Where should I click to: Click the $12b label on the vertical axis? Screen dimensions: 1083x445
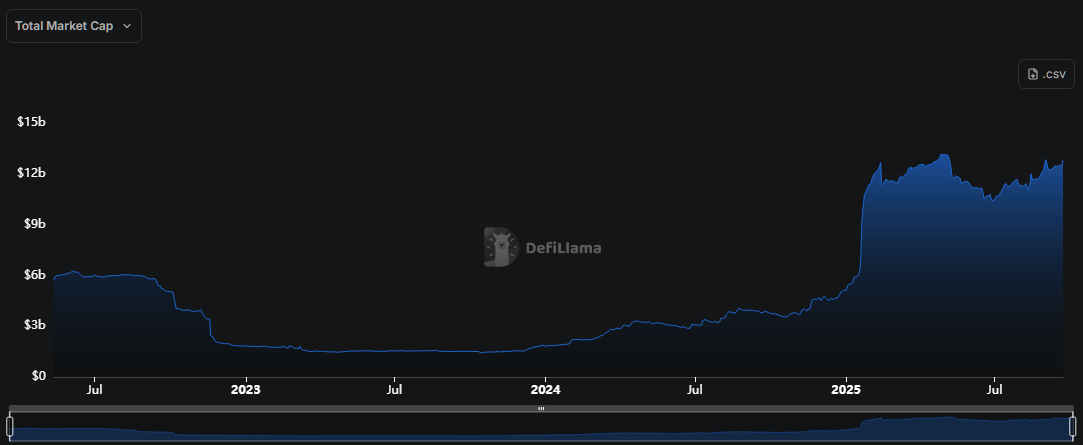[32, 173]
